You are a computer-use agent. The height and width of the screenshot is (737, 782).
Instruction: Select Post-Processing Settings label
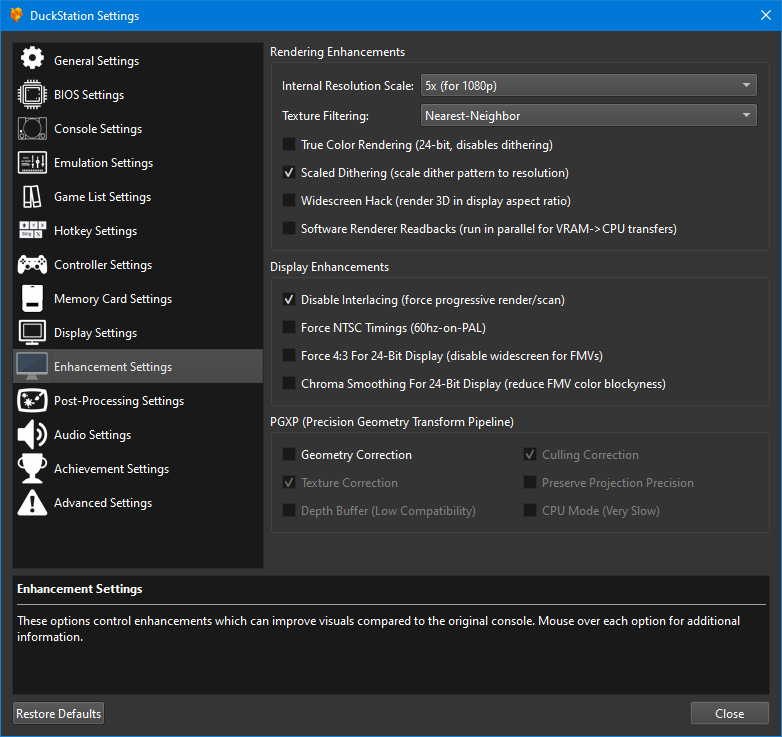tap(119, 401)
